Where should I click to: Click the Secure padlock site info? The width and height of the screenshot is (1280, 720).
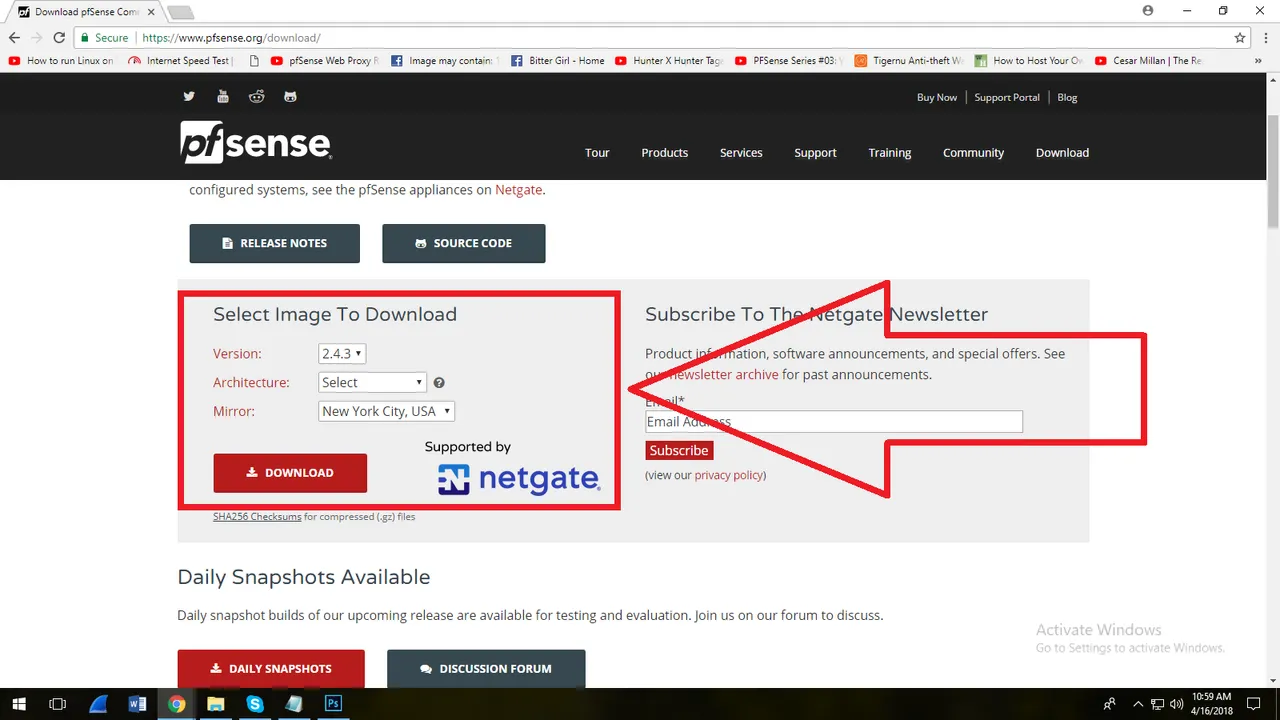tap(105, 38)
